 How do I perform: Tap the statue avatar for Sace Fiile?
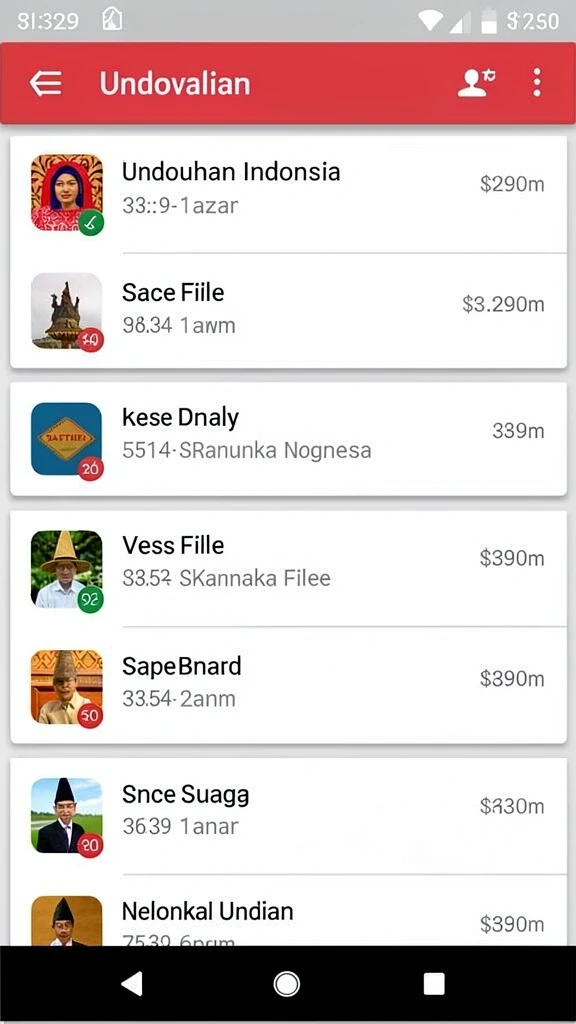[x=67, y=311]
